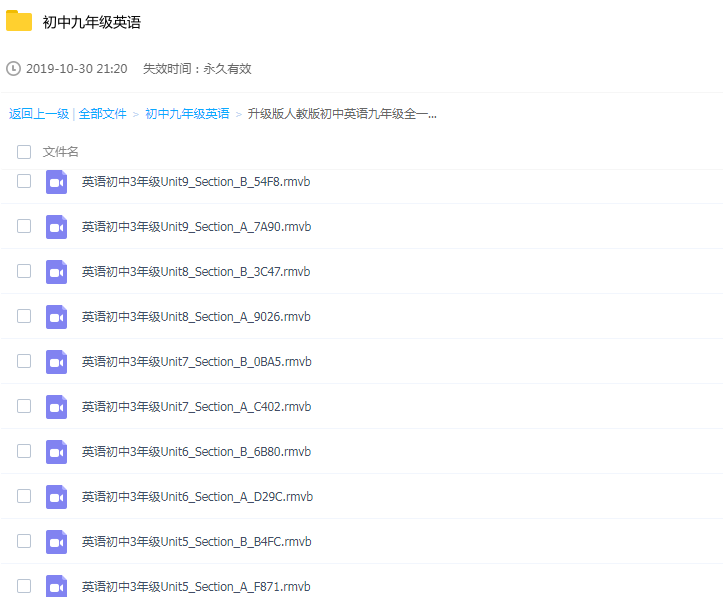
Task: Click video icon for Unit7_Section_B_0BA5.rmvb
Action: click(56, 362)
